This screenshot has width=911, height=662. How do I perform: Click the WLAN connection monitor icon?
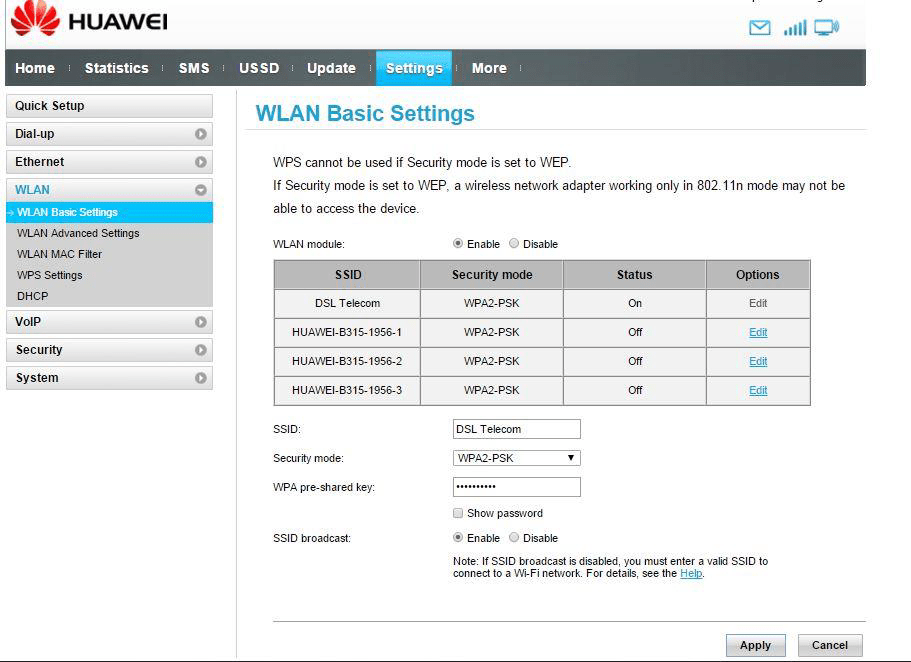[826, 28]
